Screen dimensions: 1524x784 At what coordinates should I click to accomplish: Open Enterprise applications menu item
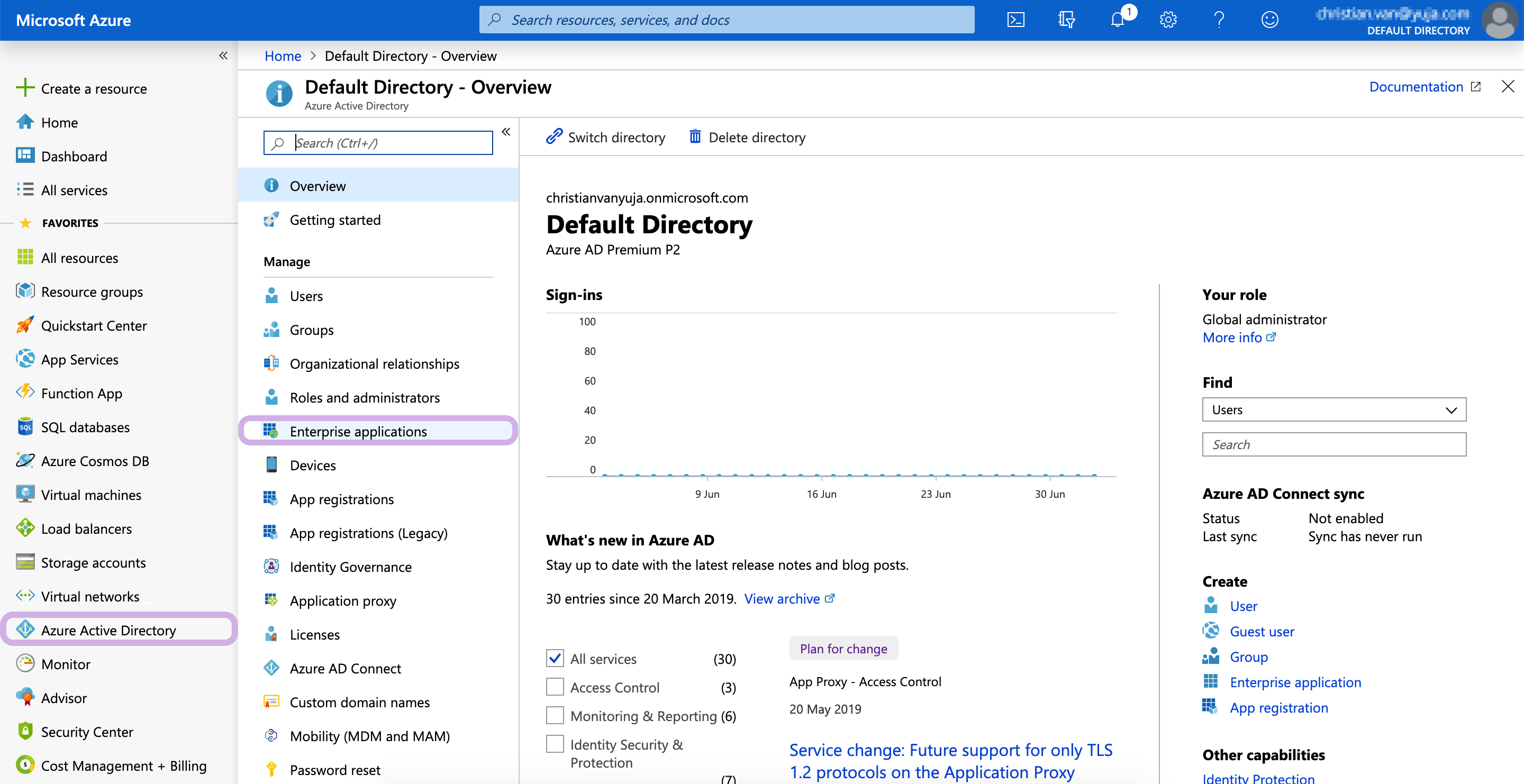[358, 432]
